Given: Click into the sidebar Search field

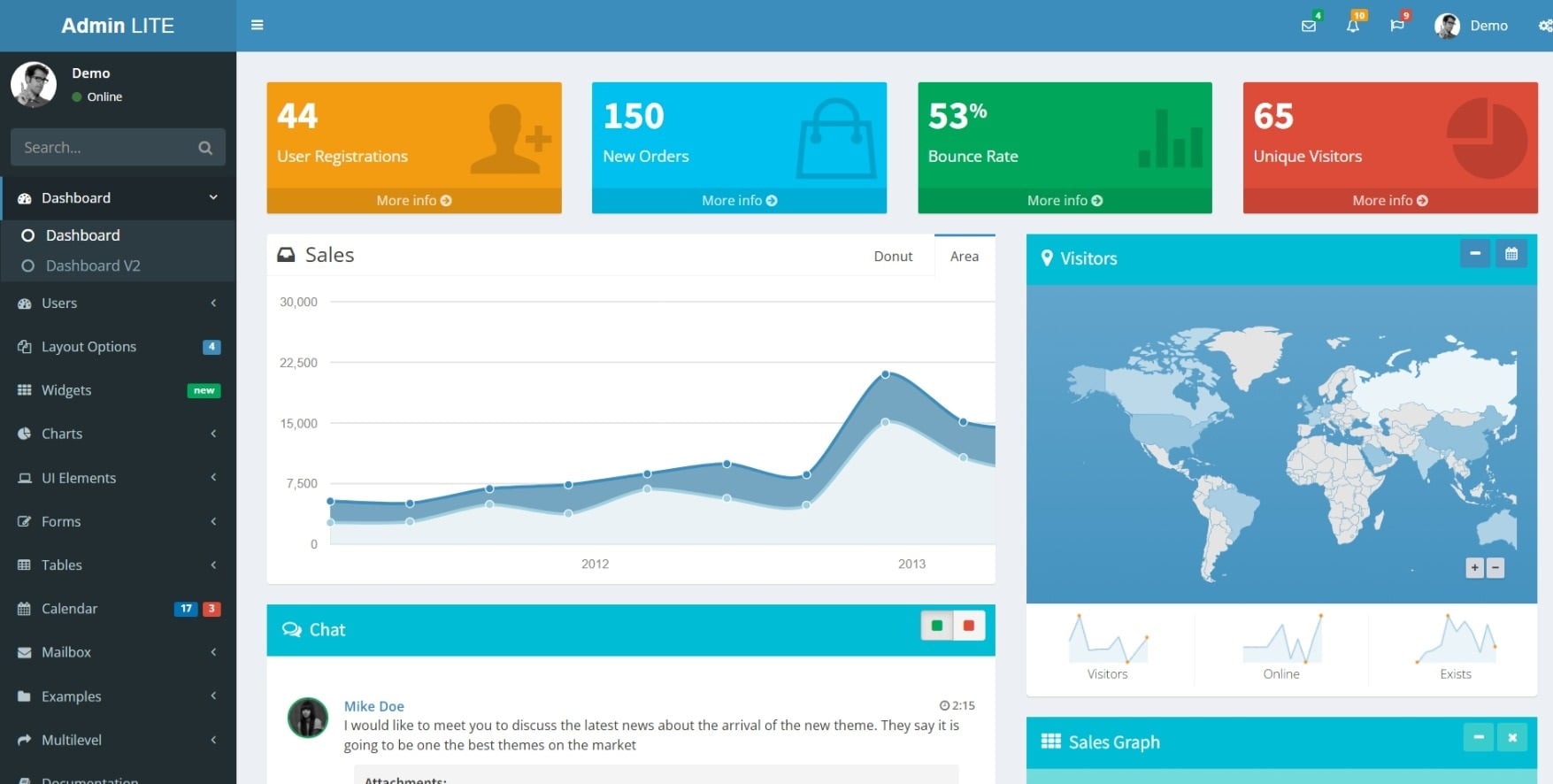Looking at the screenshot, I should click(102, 148).
